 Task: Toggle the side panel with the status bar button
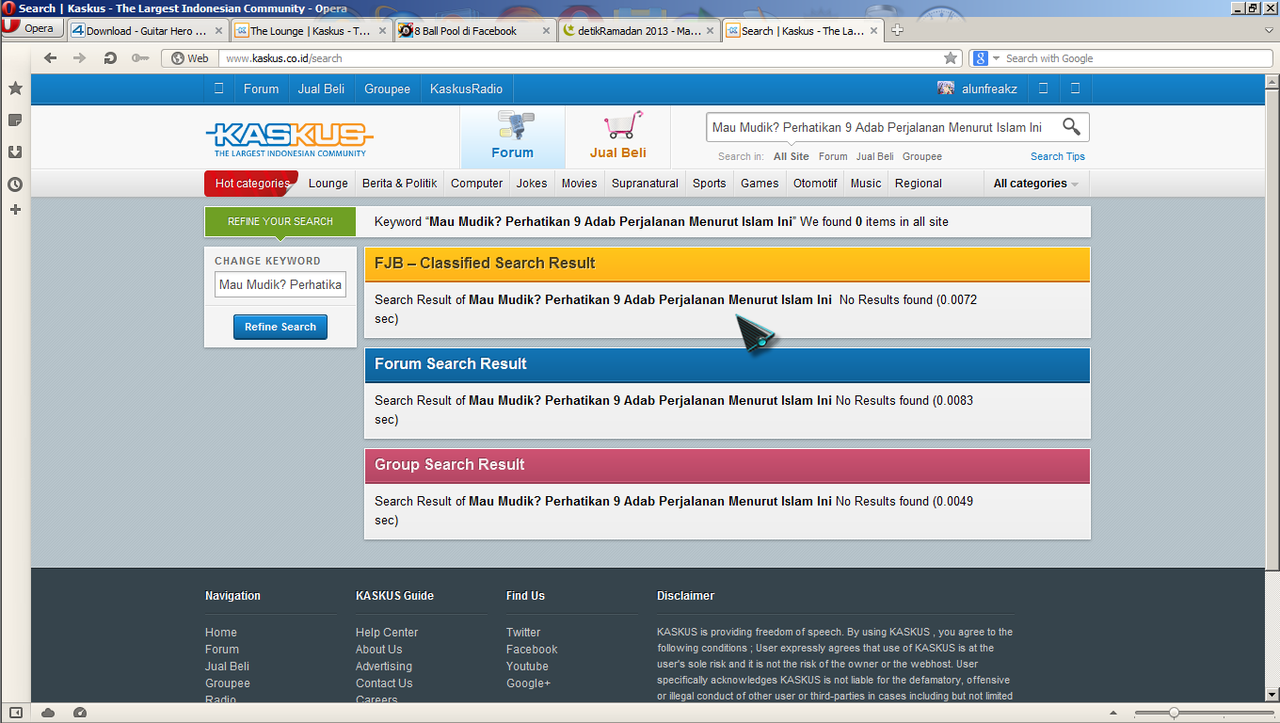click(14, 713)
